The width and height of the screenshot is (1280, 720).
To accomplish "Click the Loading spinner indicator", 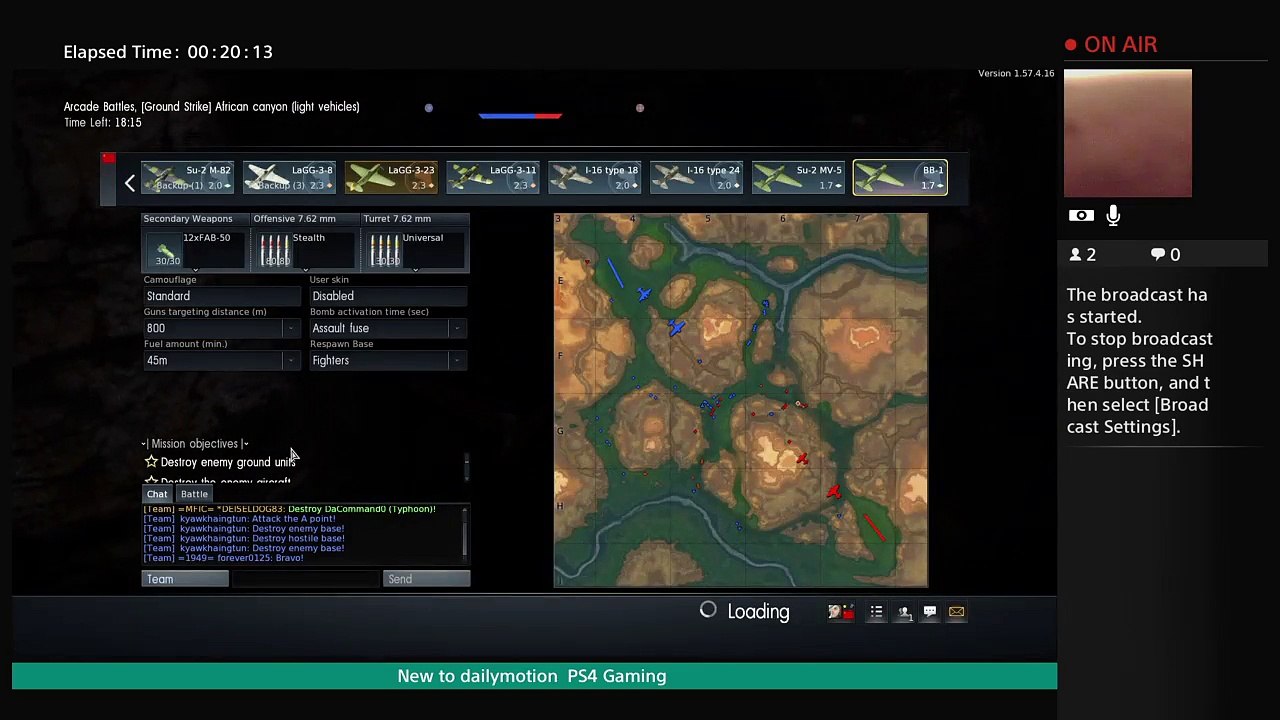I will (x=708, y=610).
